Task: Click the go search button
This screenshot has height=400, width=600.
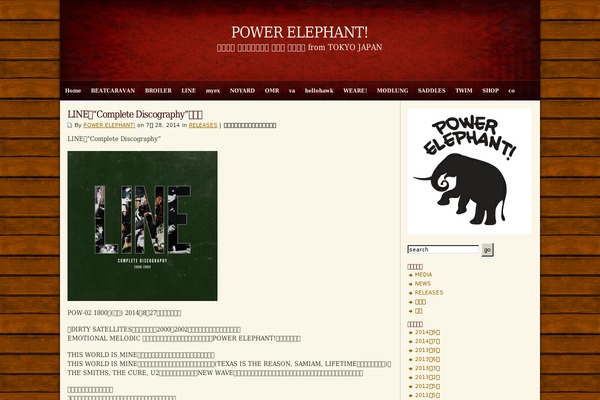Action: pyautogui.click(x=487, y=250)
